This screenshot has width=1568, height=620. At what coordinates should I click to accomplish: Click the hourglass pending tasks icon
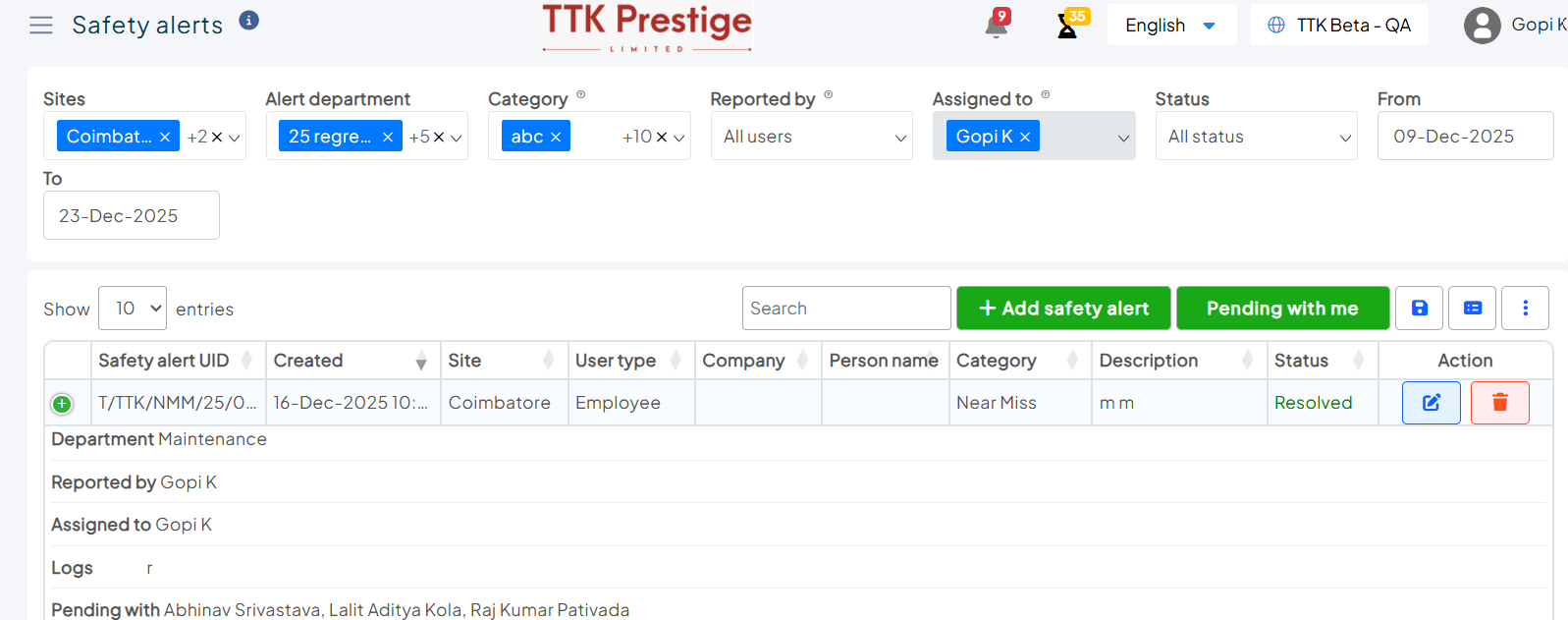pyautogui.click(x=1067, y=26)
